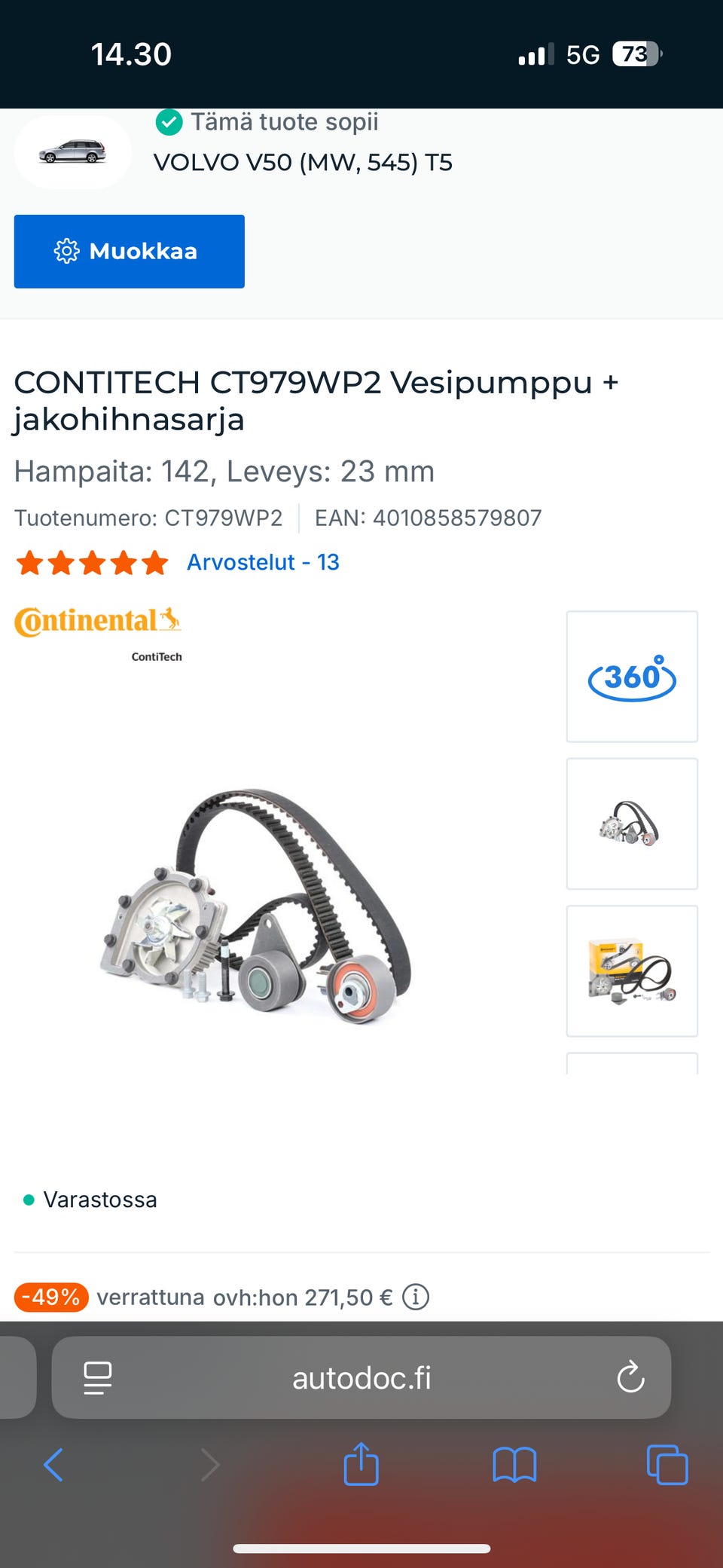Open the 360 degree product view

(x=632, y=677)
